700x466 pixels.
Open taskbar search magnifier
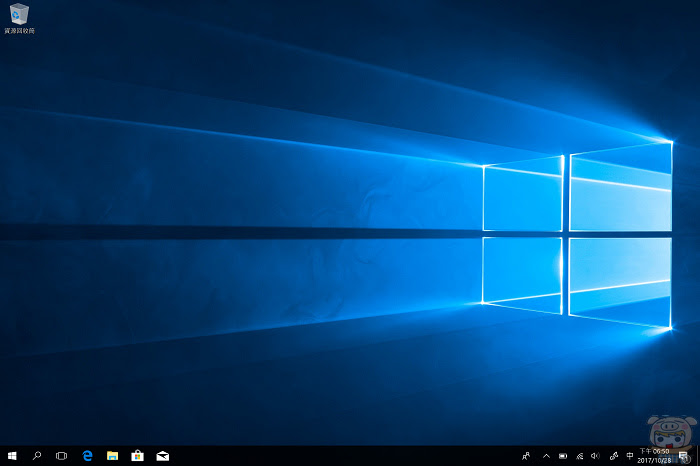point(37,456)
